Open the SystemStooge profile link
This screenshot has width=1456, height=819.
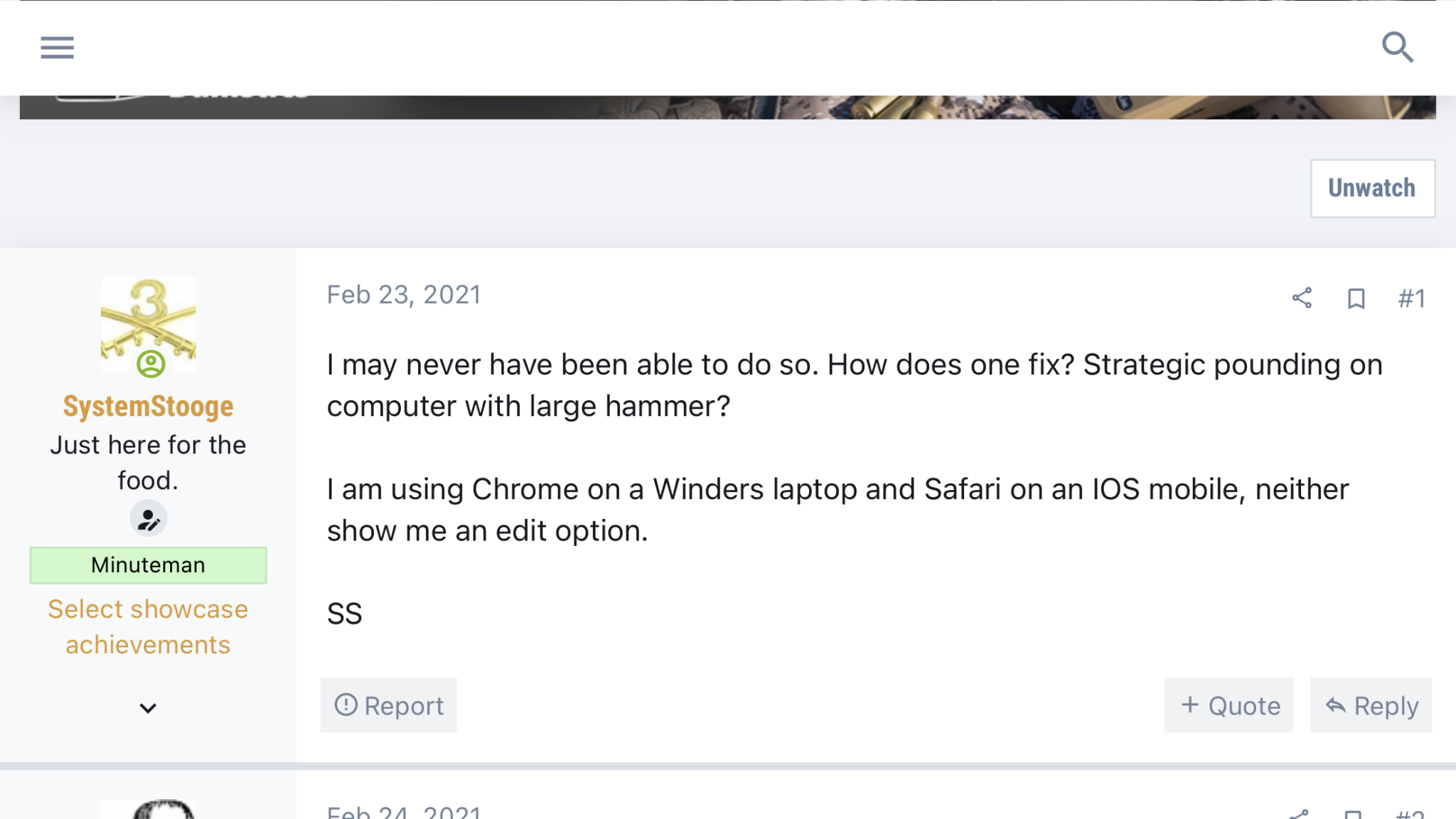(x=148, y=407)
